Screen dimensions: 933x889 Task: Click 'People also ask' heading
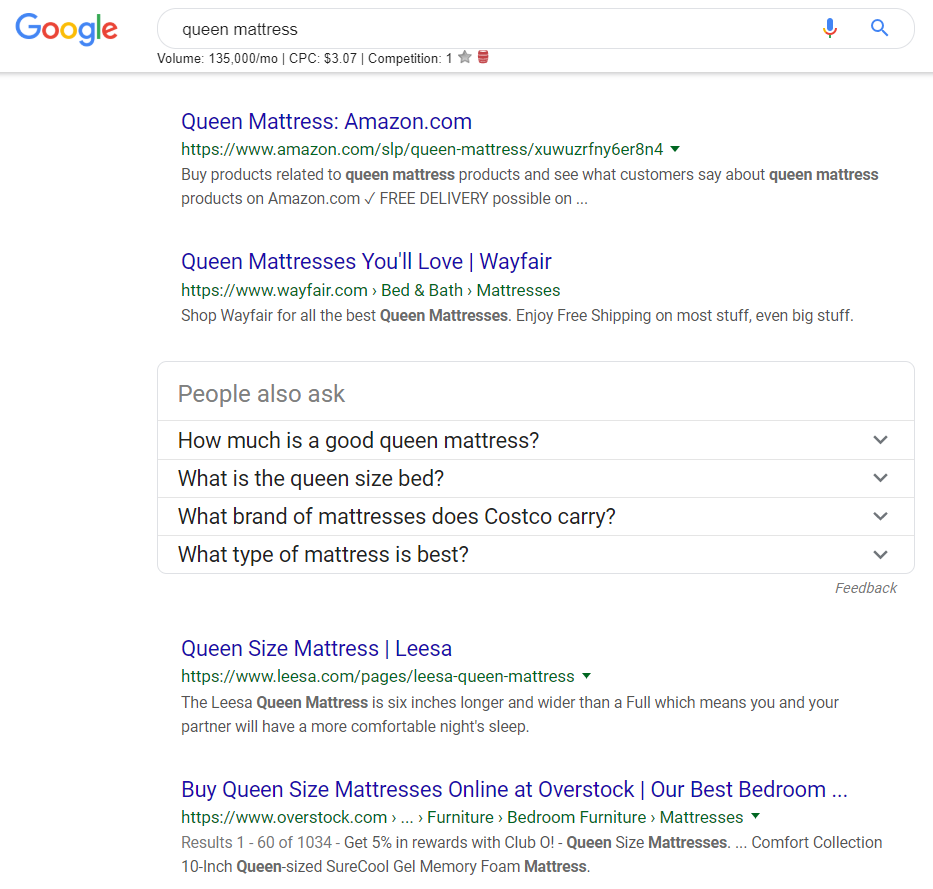tap(261, 394)
